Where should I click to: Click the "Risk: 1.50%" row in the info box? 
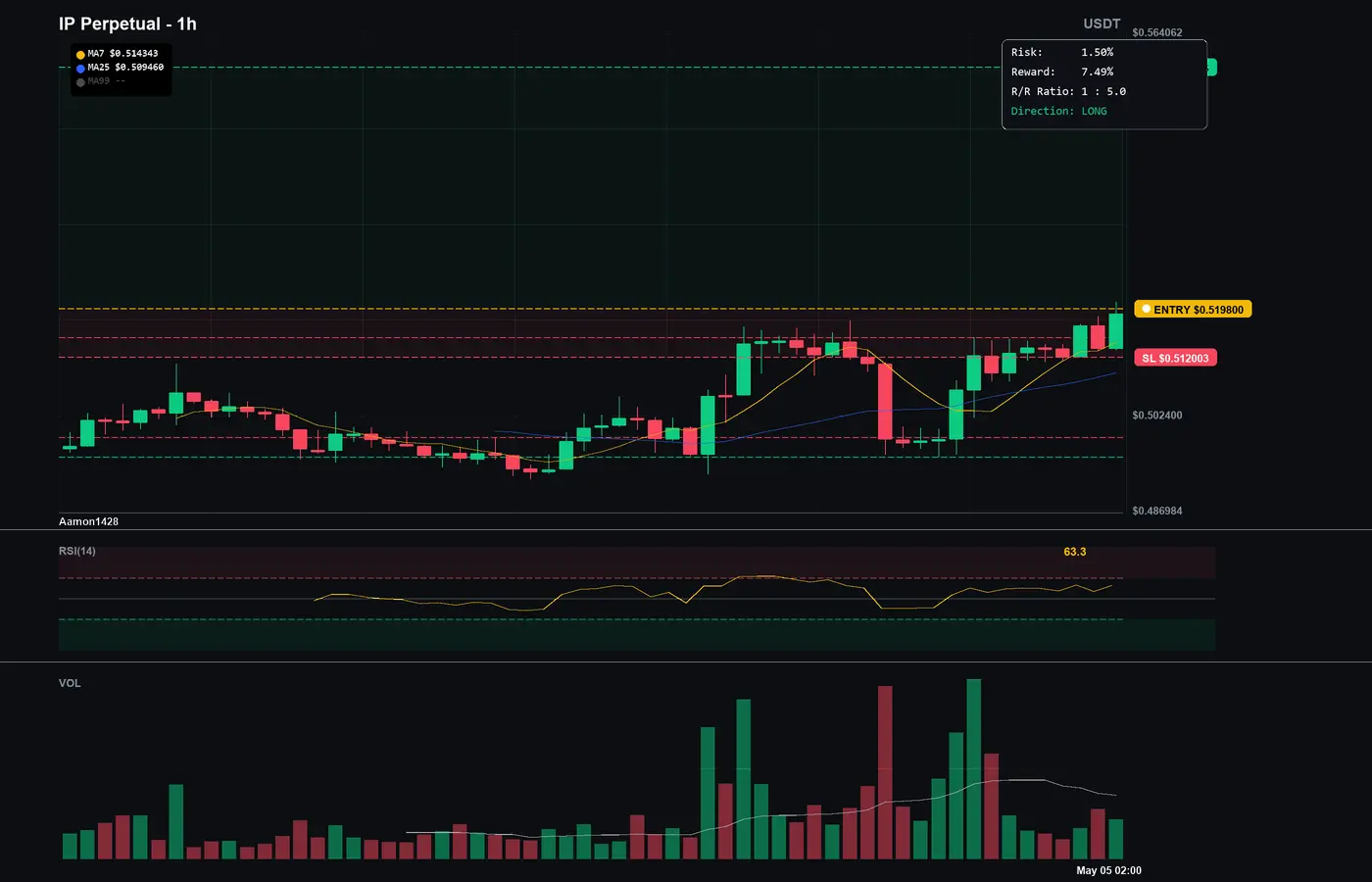coord(1062,53)
